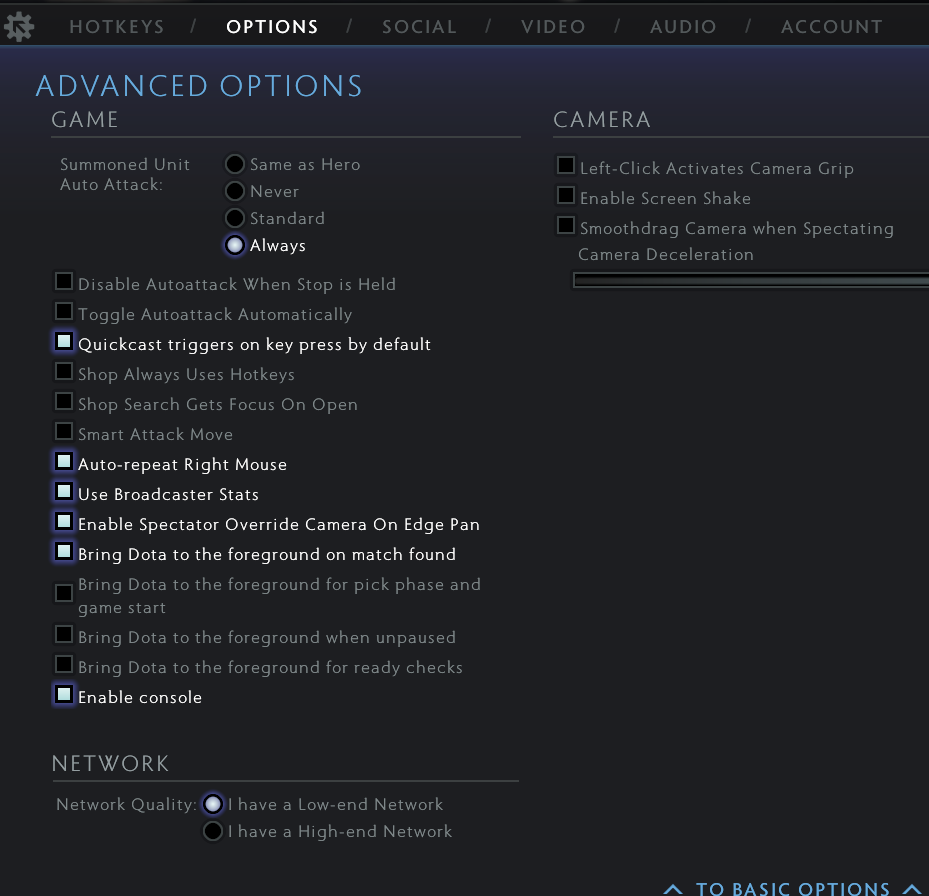This screenshot has height=896, width=929.
Task: Uncheck 'Enable console'
Action: (x=64, y=694)
